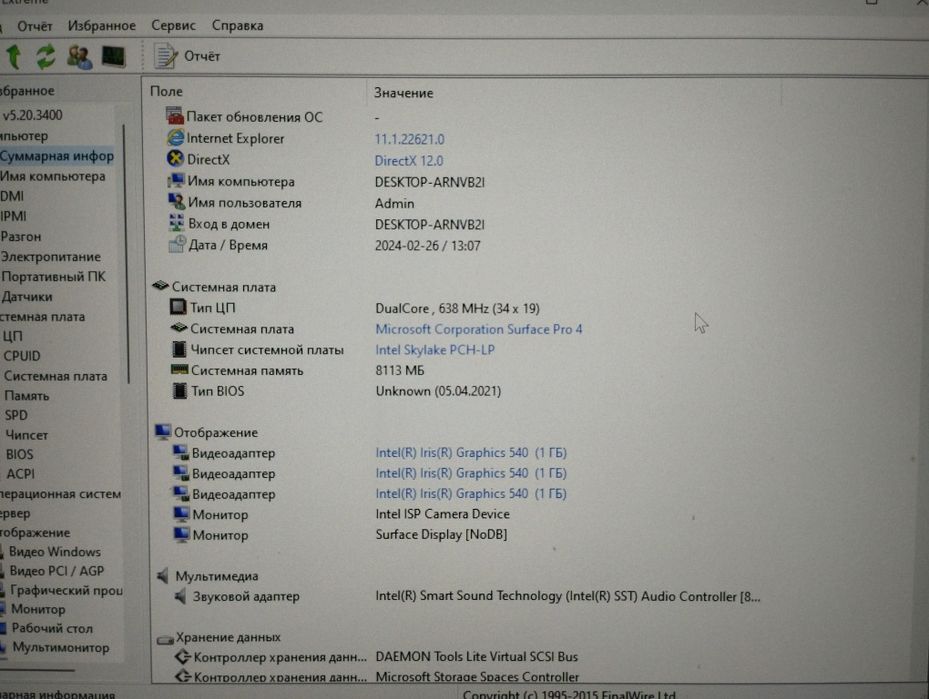Open the Справка menu
This screenshot has height=699, width=929.
tap(238, 25)
